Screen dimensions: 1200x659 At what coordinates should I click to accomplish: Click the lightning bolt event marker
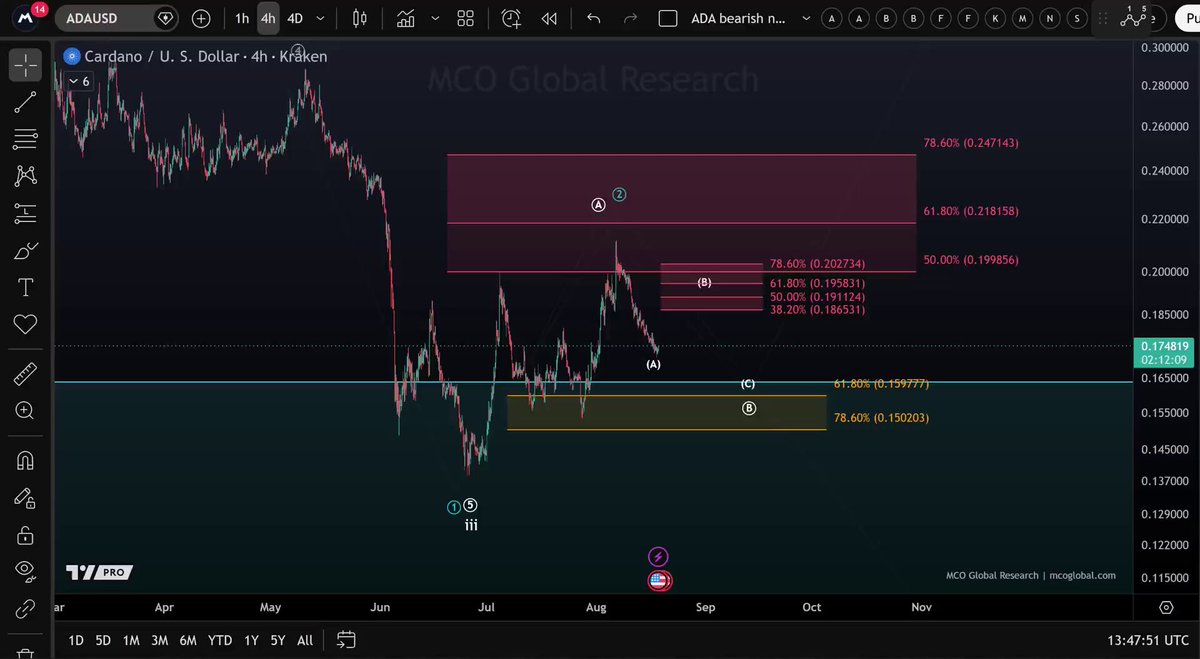(x=658, y=557)
